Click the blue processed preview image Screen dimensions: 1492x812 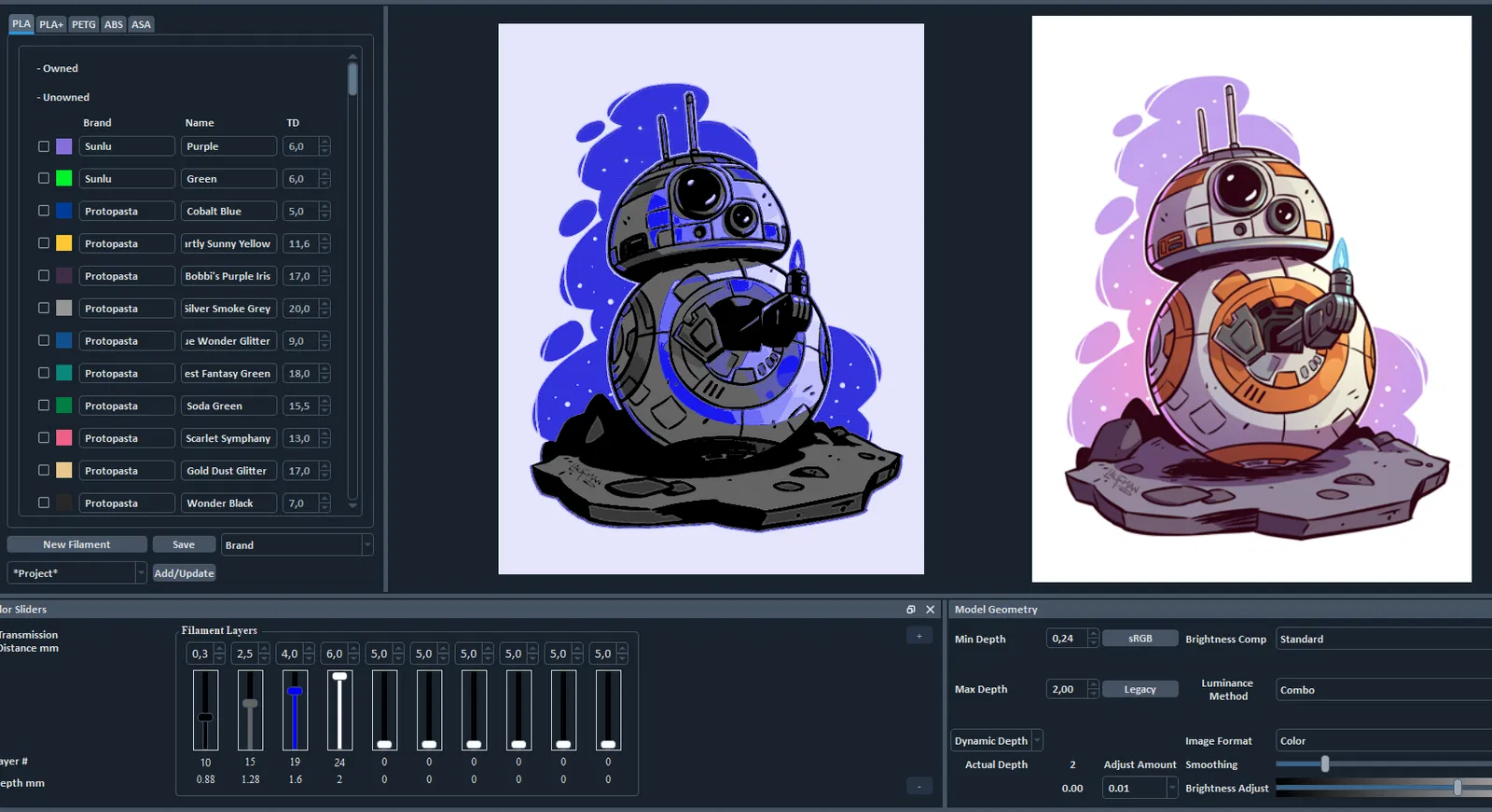coord(711,299)
